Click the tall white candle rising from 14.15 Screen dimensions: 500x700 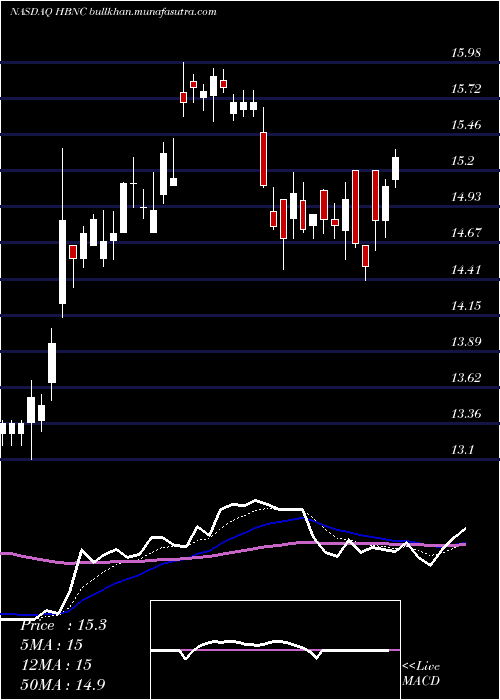(62, 262)
